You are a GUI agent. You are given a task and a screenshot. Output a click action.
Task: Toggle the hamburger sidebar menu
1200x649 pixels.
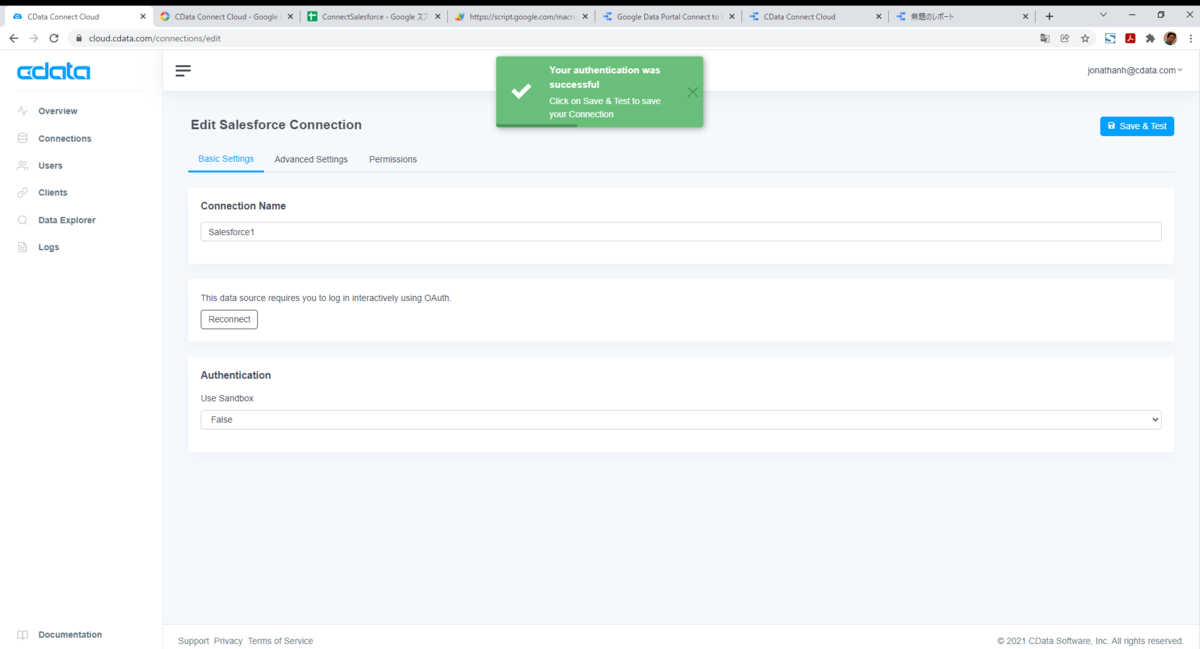183,71
